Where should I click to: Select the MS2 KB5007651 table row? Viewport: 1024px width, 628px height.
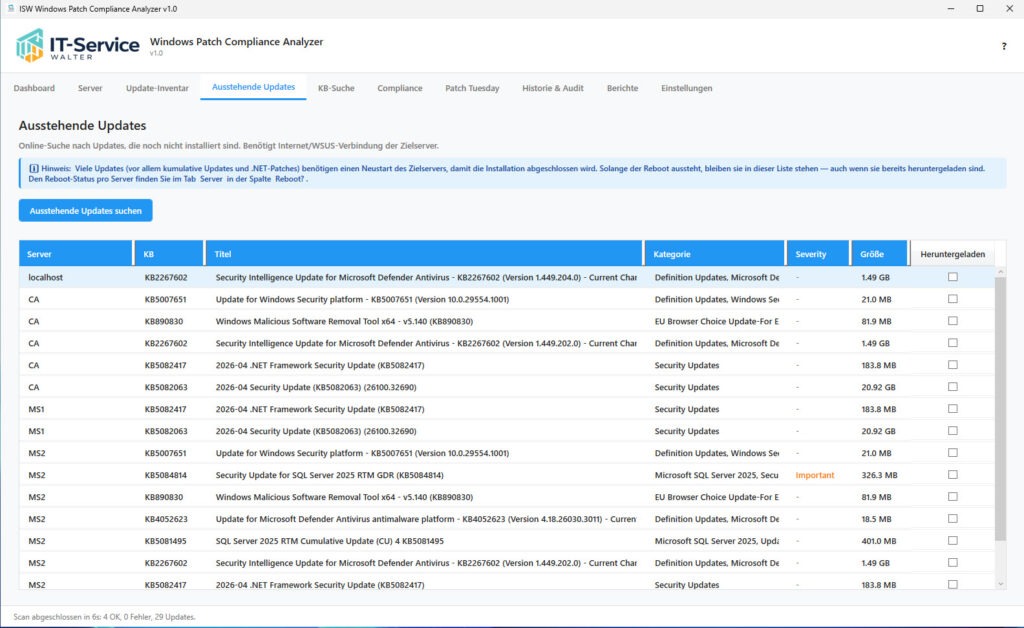pos(400,453)
